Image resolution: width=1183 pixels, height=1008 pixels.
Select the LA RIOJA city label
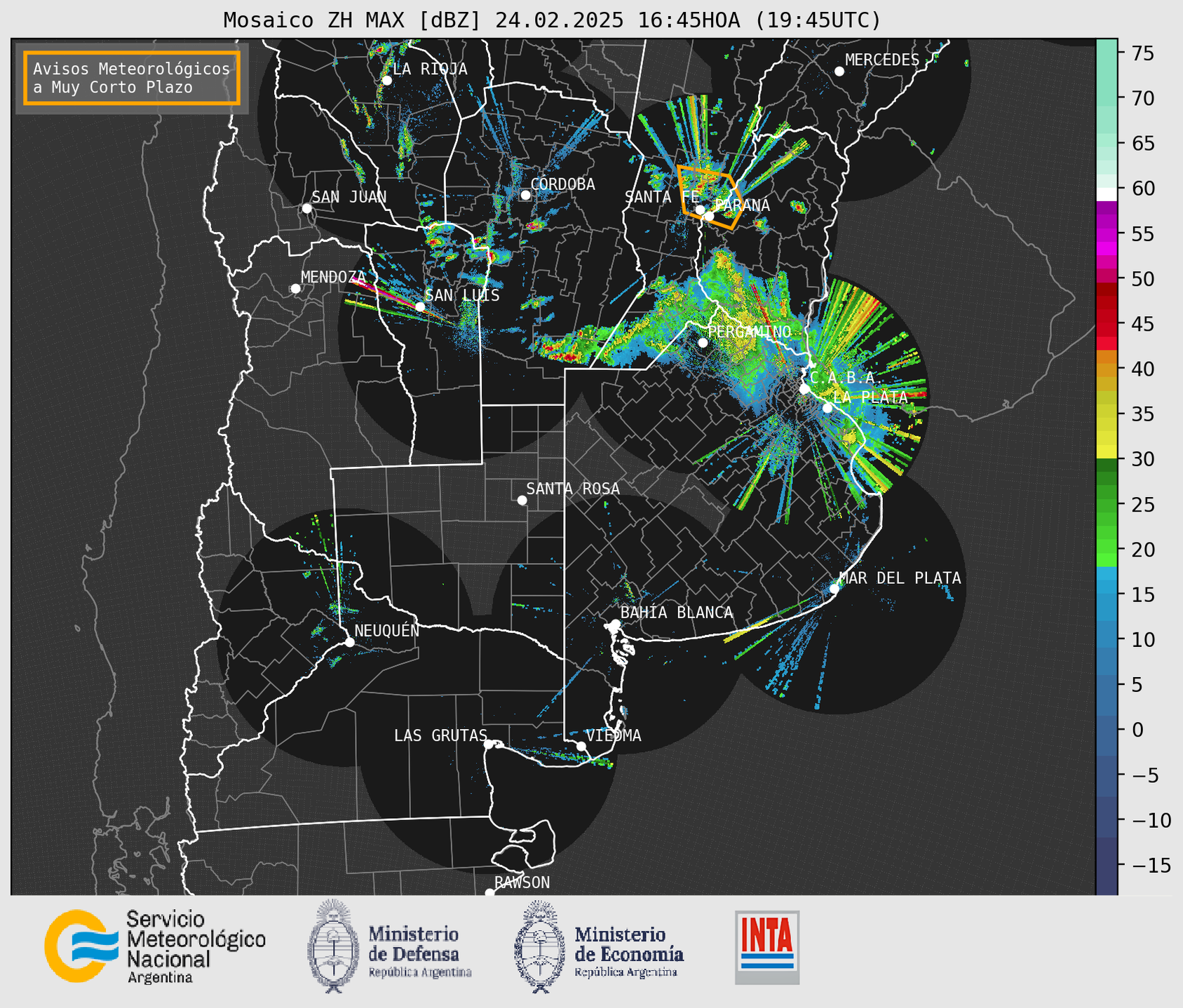pyautogui.click(x=430, y=69)
